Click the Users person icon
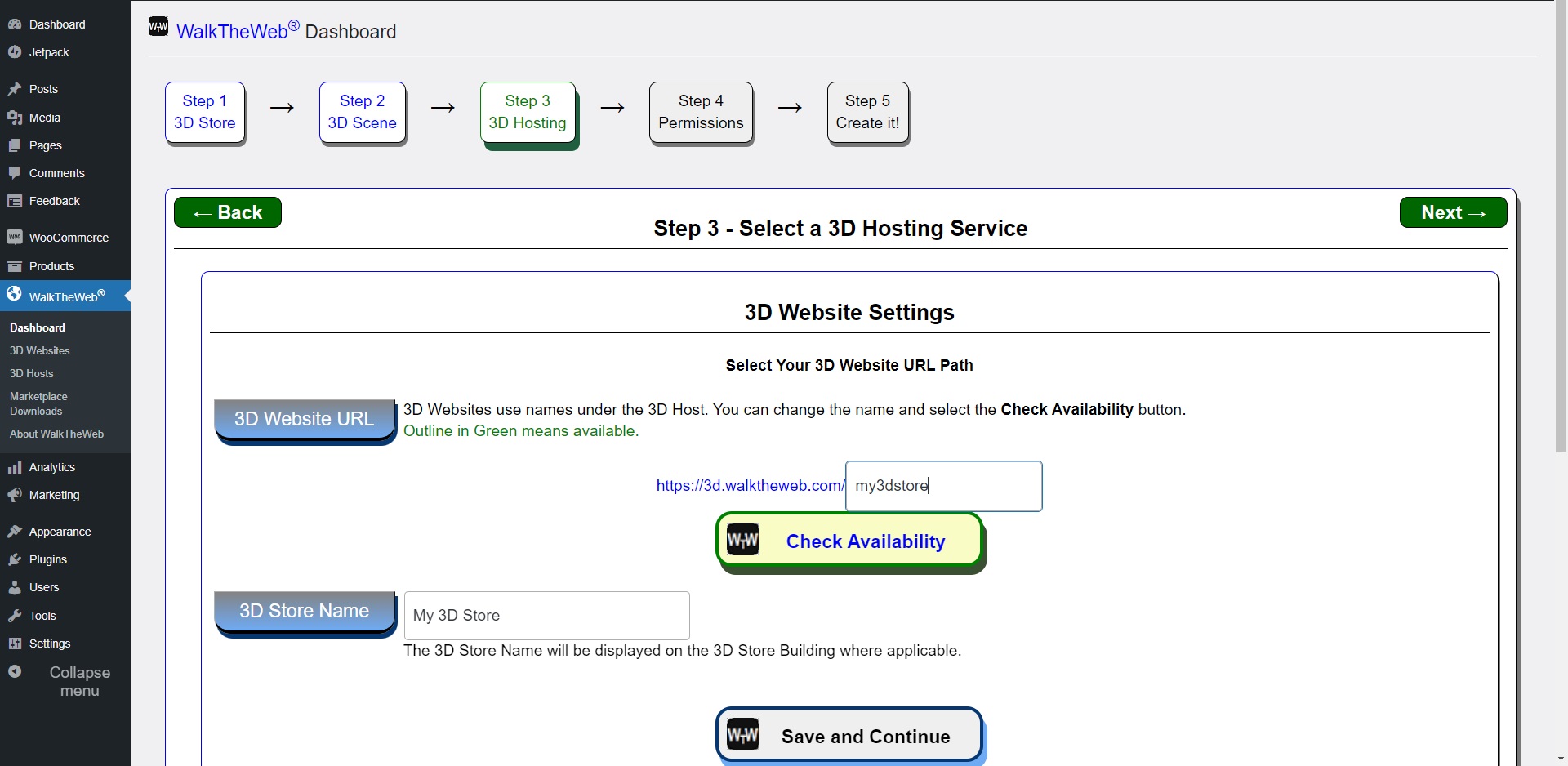This screenshot has height=766, width=1568. [15, 587]
